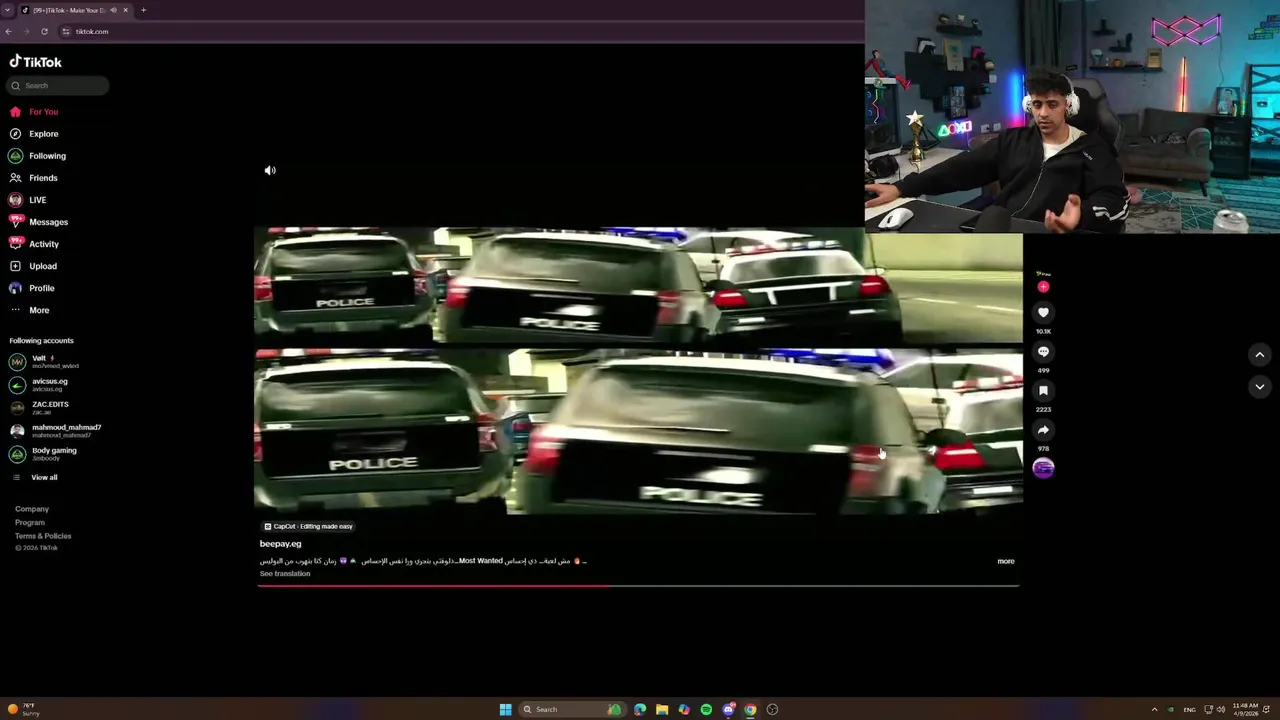The image size is (1280, 720).
Task: Share the video with the arrow icon
Action: tap(1043, 430)
